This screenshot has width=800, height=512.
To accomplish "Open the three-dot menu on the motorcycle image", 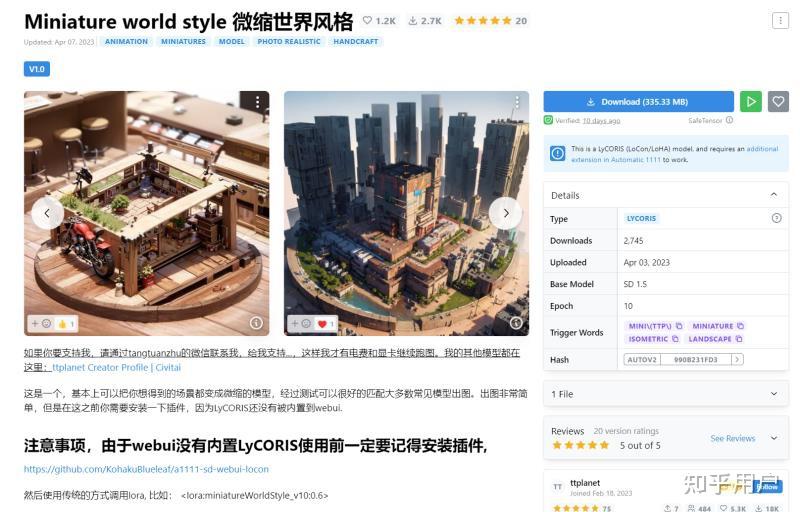I will coord(257,102).
